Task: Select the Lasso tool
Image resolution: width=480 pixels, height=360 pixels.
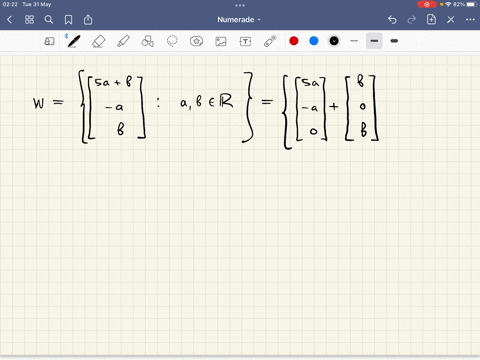Action: click(x=172, y=41)
